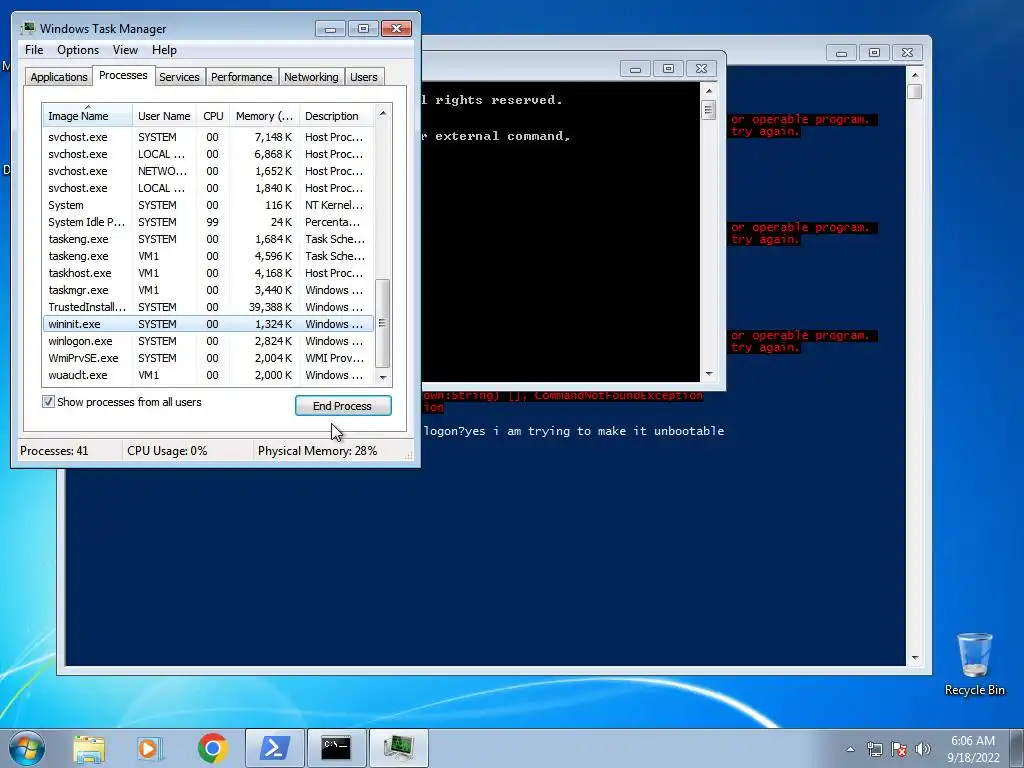The width and height of the screenshot is (1024, 768).
Task: Select the taskhost.exe process row
Action: pos(208,273)
